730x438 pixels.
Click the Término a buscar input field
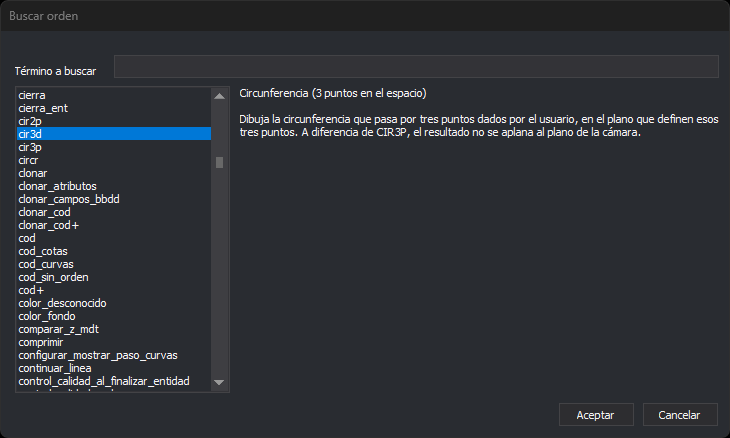click(x=416, y=67)
